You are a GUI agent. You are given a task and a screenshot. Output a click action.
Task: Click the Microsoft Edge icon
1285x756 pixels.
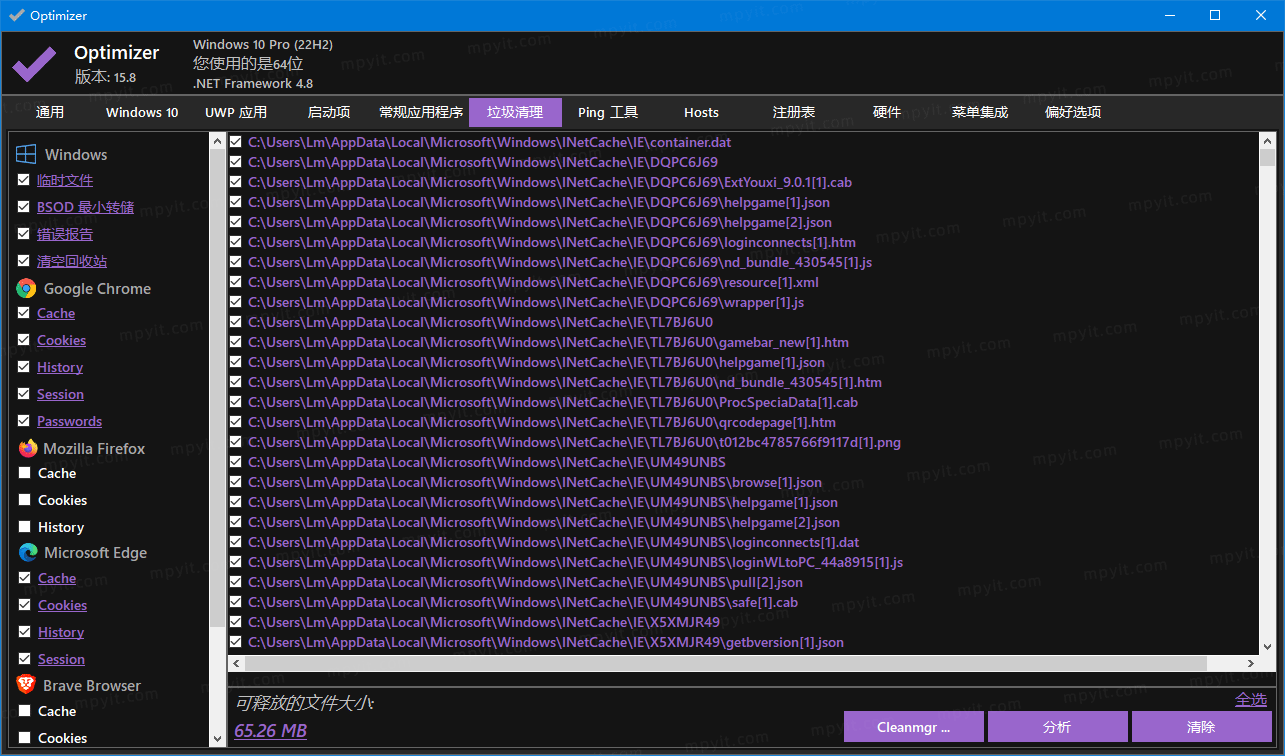tap(27, 553)
